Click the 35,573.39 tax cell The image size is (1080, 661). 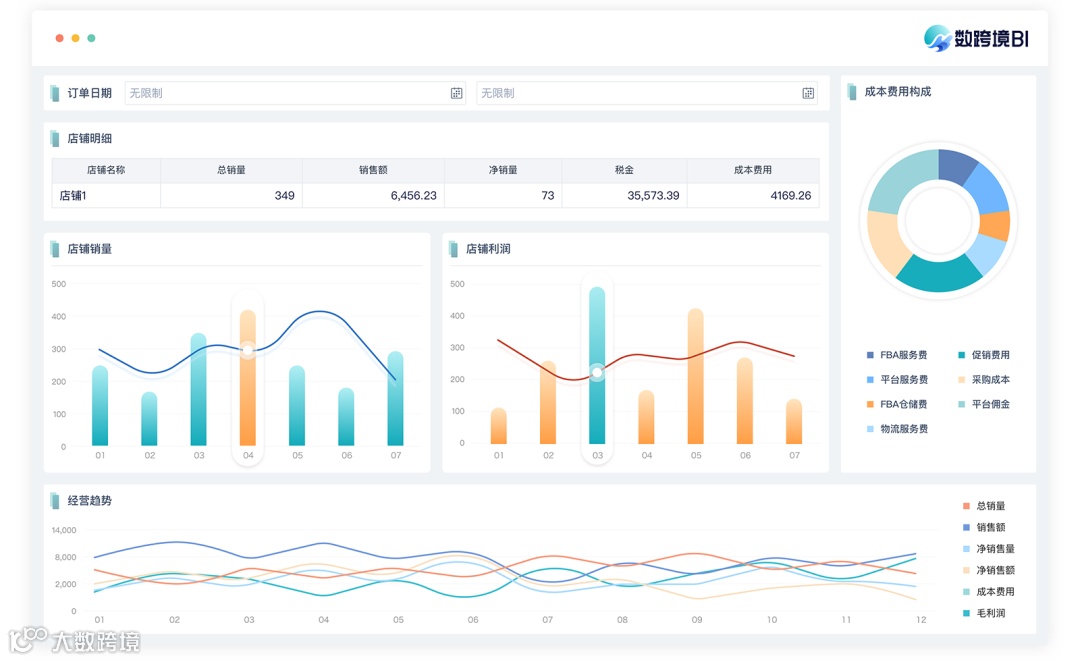[624, 196]
